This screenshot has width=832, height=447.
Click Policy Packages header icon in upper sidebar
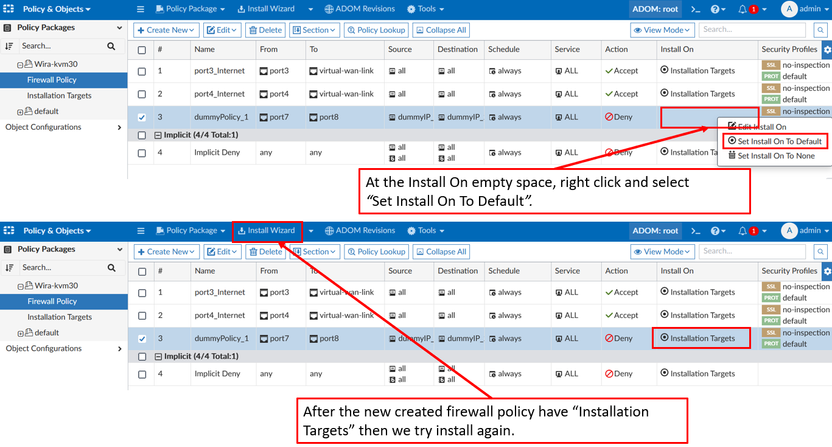7,28
